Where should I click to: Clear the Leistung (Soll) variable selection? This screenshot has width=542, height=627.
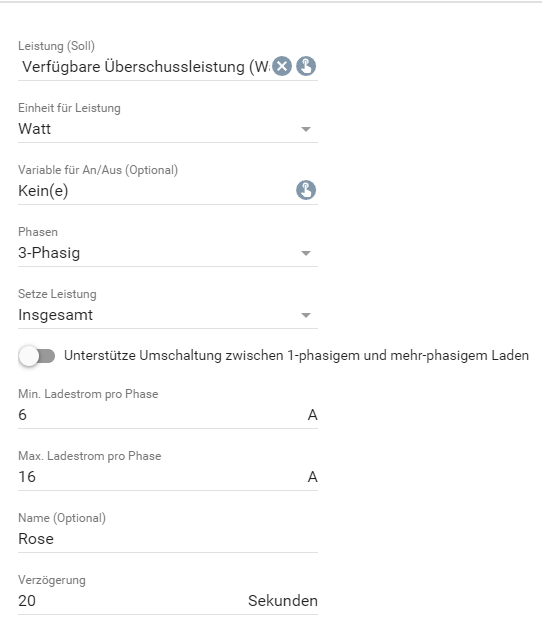click(x=282, y=66)
